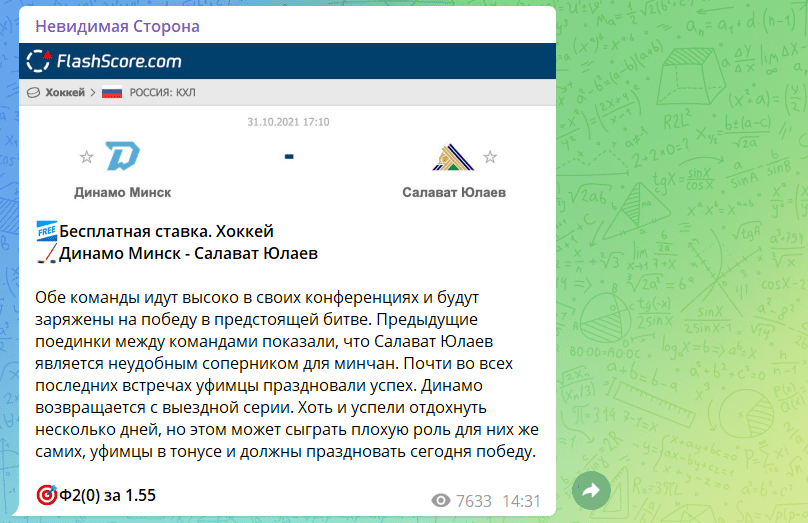Click the FREE emoji icon

pos(46,231)
